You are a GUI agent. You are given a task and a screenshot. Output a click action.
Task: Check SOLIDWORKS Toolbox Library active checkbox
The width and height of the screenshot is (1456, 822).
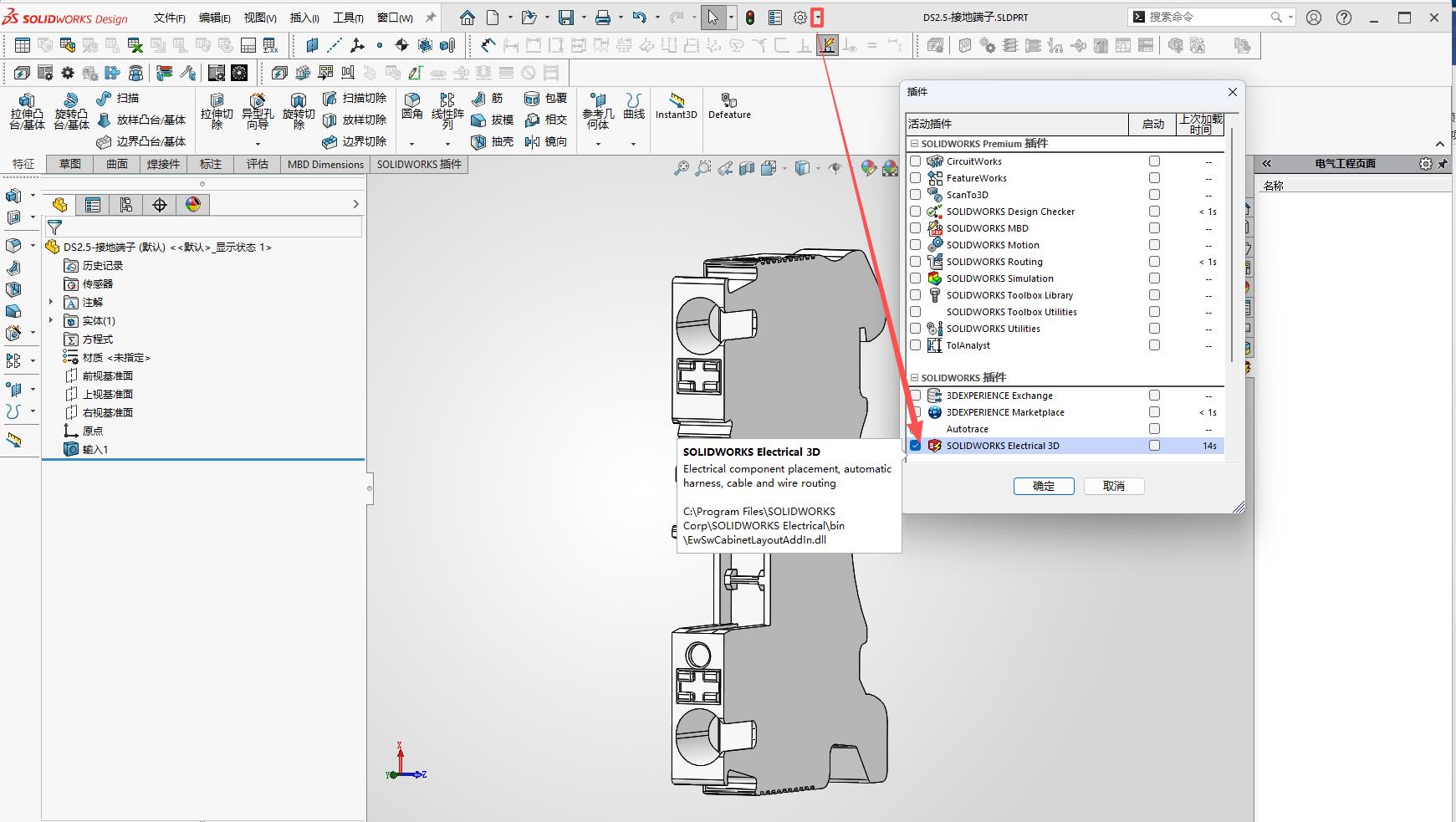click(916, 295)
